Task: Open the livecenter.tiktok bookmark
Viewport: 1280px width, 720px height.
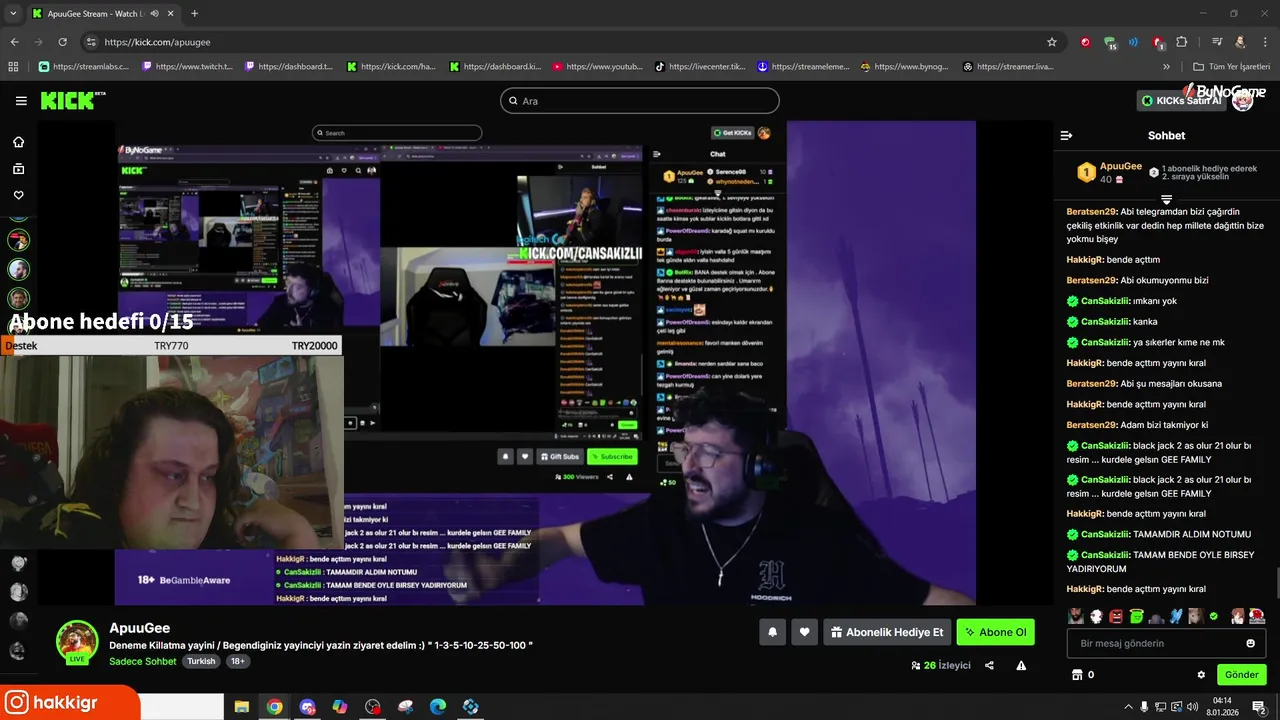Action: click(x=700, y=66)
